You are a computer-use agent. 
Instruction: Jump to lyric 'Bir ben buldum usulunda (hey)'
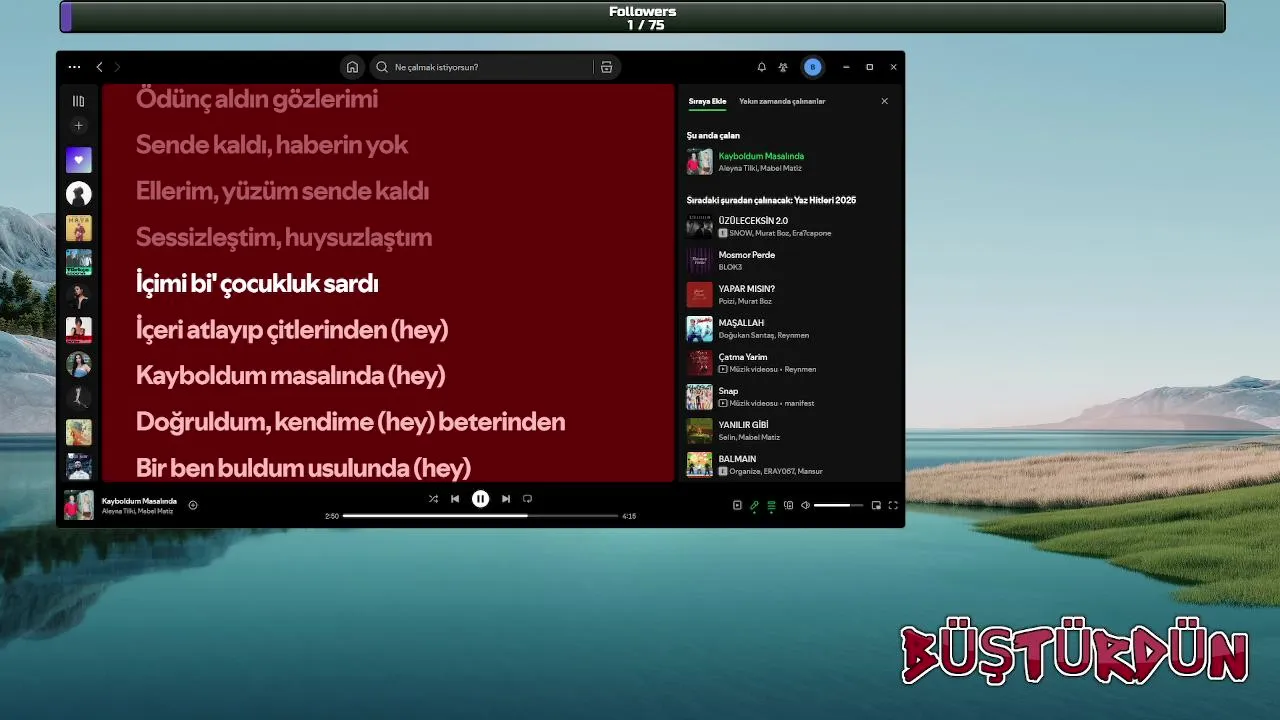pyautogui.click(x=303, y=467)
